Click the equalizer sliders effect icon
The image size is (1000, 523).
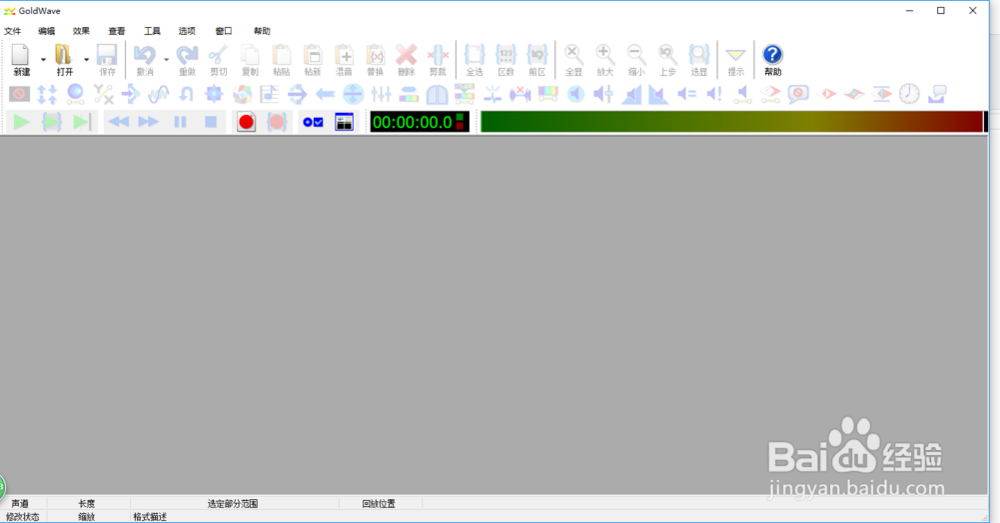pos(381,94)
